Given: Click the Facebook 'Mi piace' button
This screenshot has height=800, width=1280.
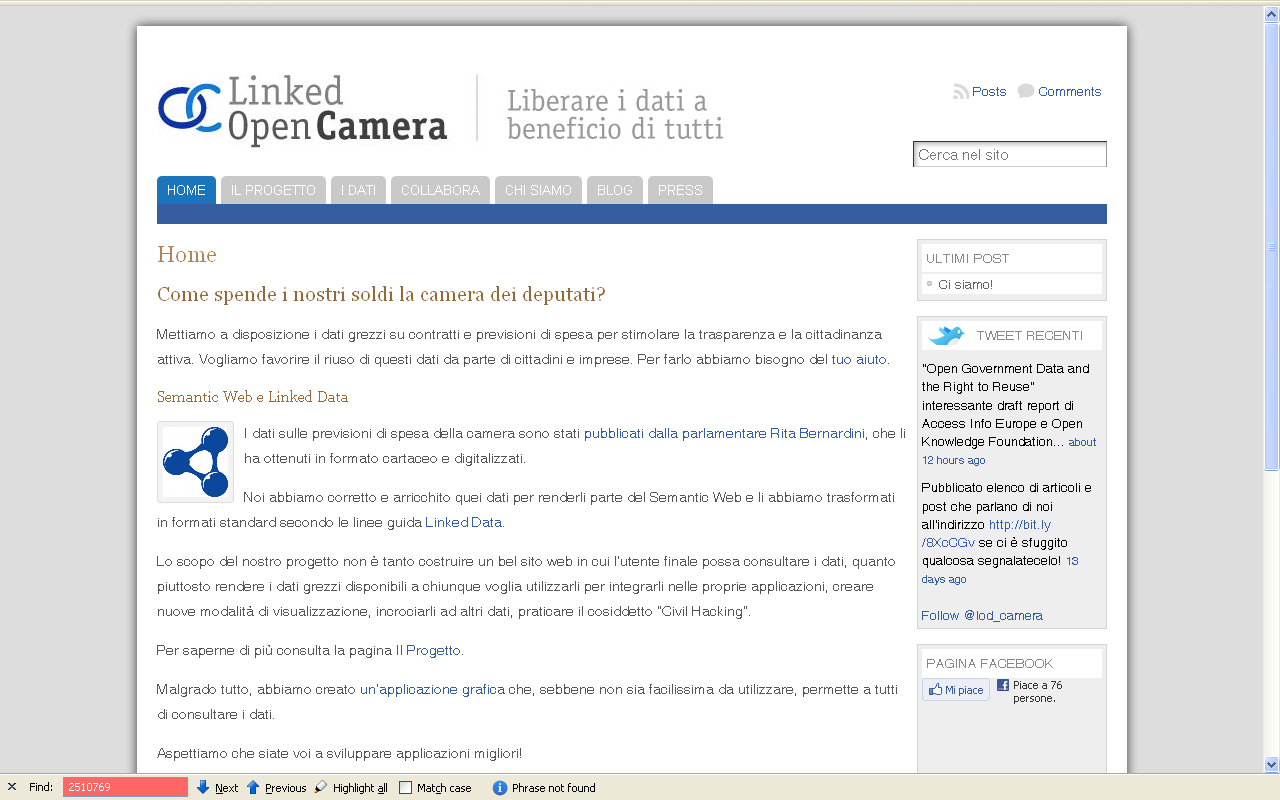Looking at the screenshot, I should click(x=956, y=690).
